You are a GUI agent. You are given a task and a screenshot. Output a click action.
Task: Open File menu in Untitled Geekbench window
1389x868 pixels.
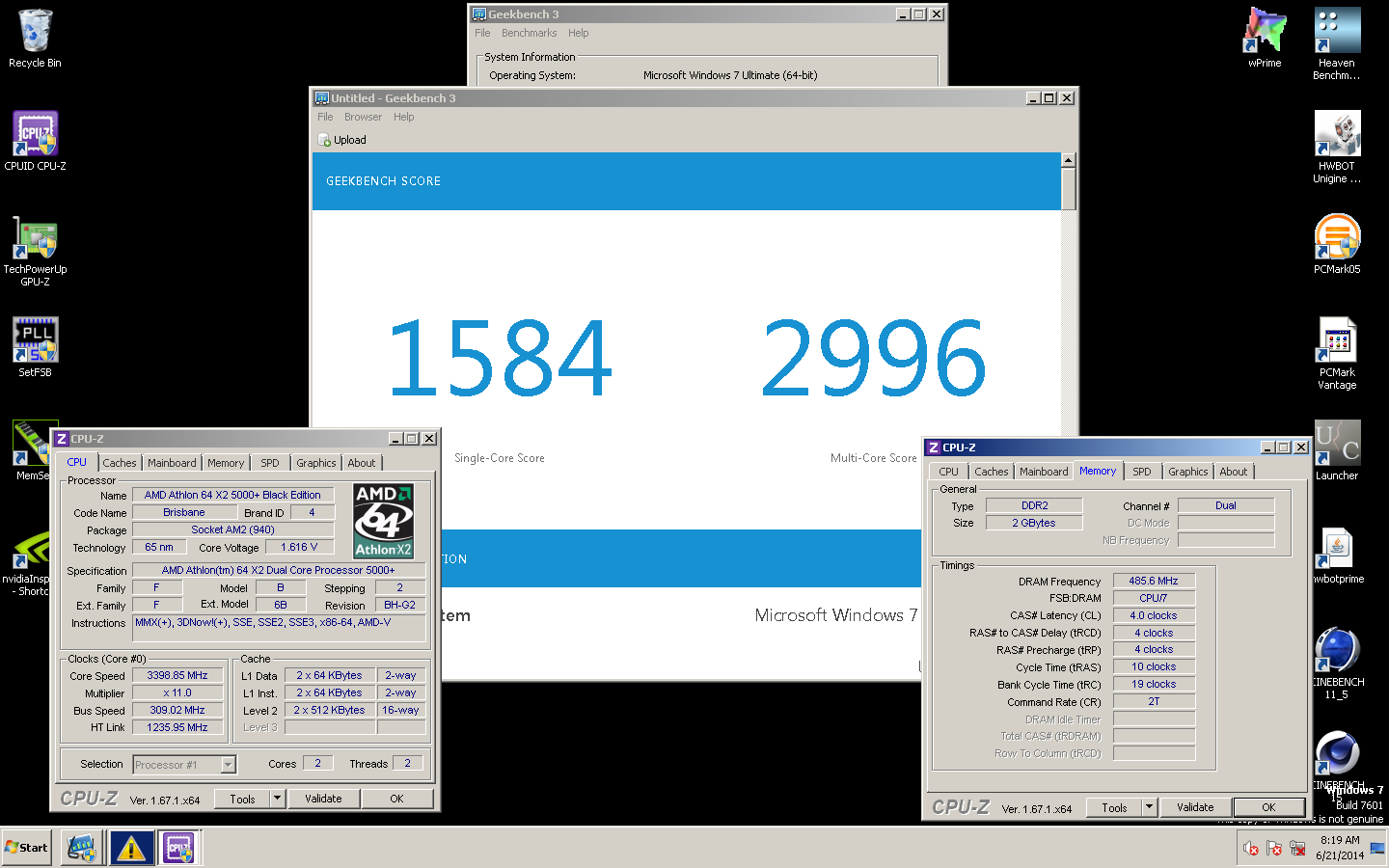point(325,117)
